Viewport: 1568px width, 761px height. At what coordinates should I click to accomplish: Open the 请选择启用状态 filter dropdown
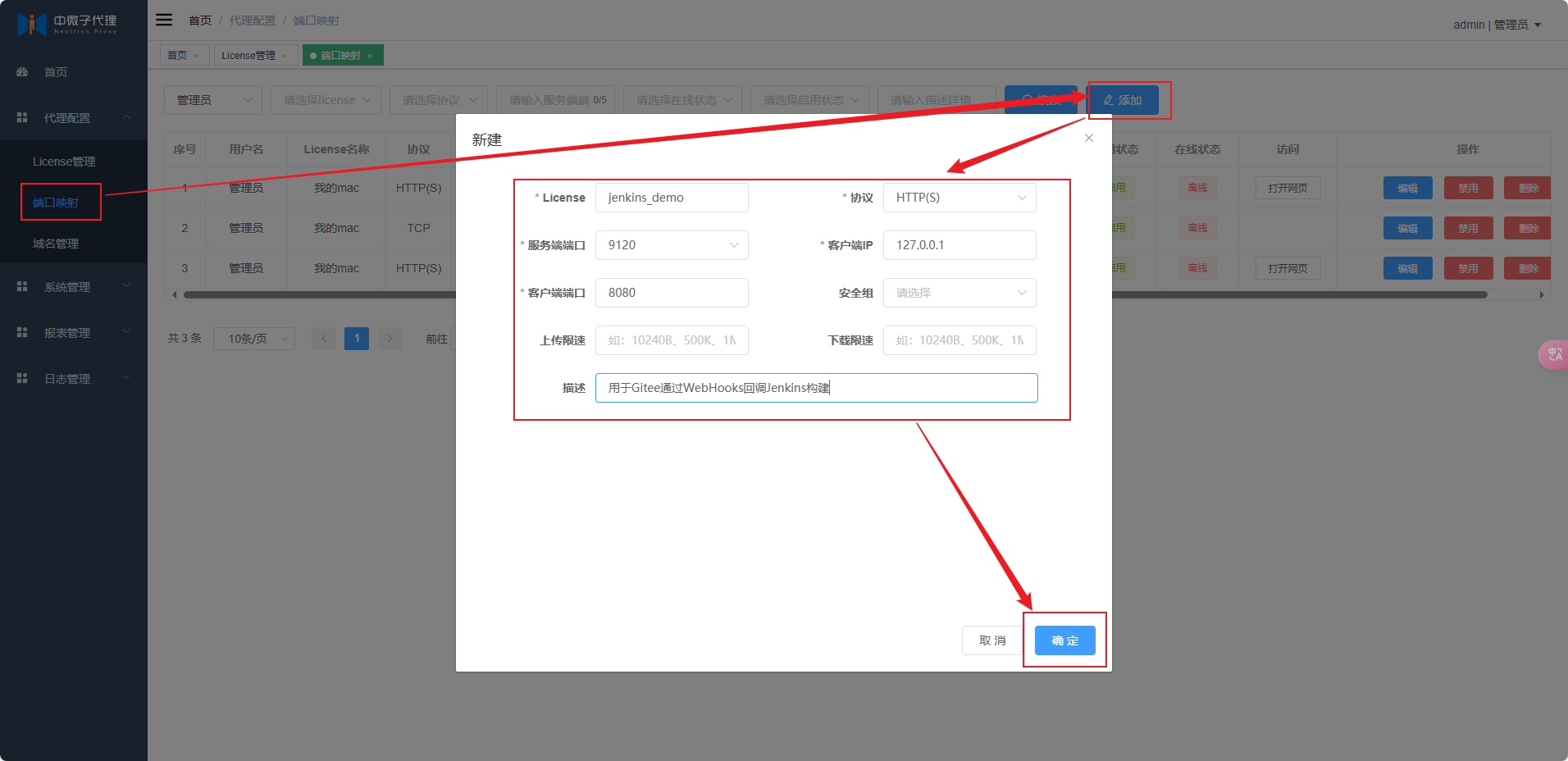click(809, 100)
